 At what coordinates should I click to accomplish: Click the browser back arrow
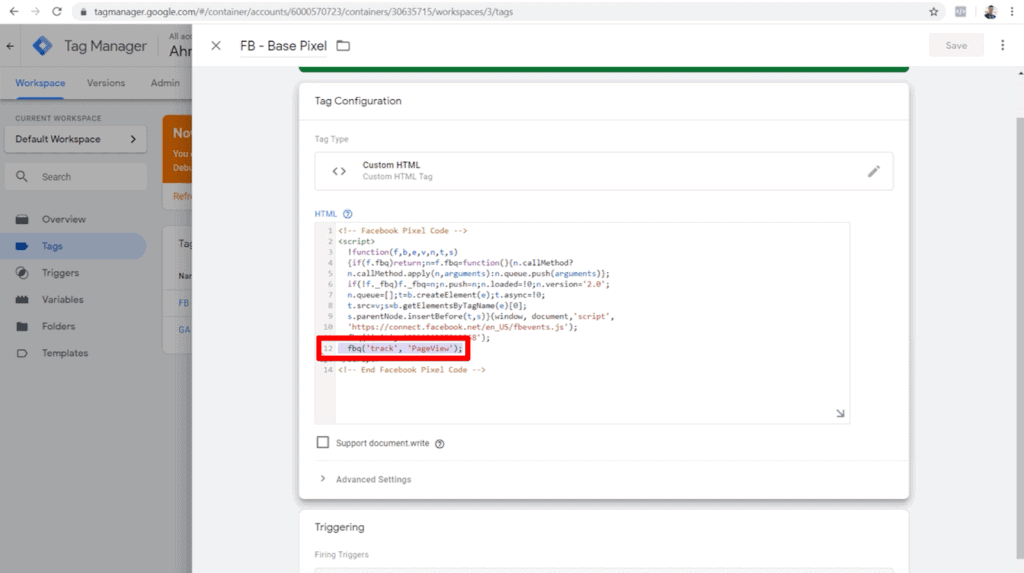click(x=14, y=12)
